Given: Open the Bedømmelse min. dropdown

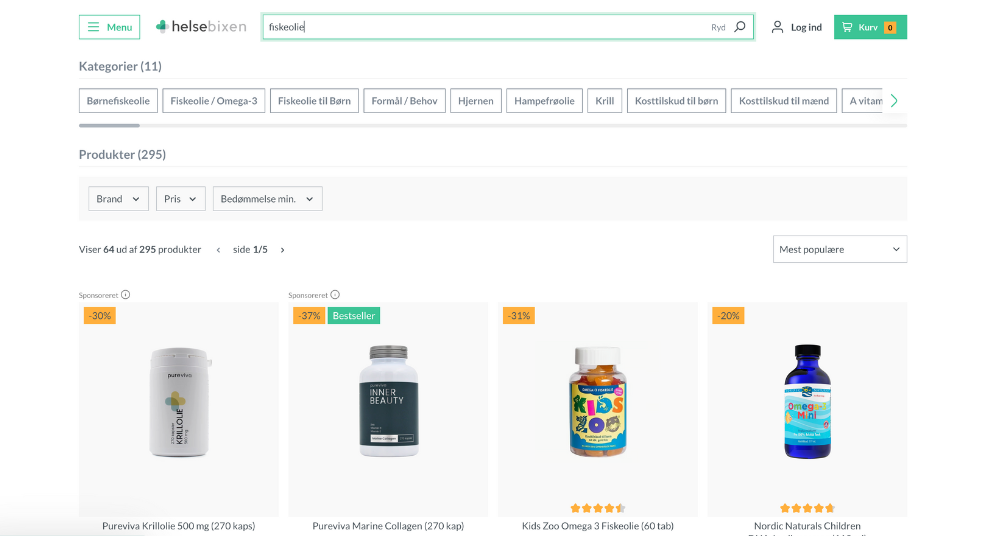Looking at the screenshot, I should [x=267, y=199].
